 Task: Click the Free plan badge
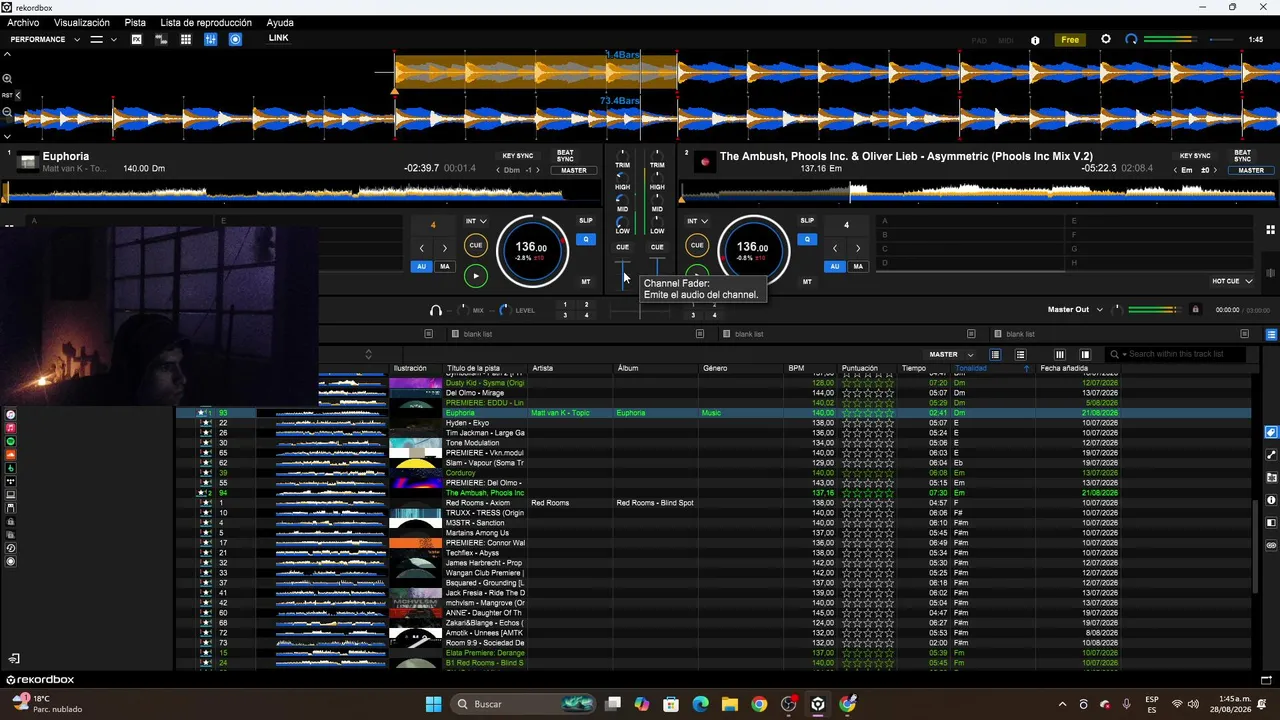(1070, 40)
